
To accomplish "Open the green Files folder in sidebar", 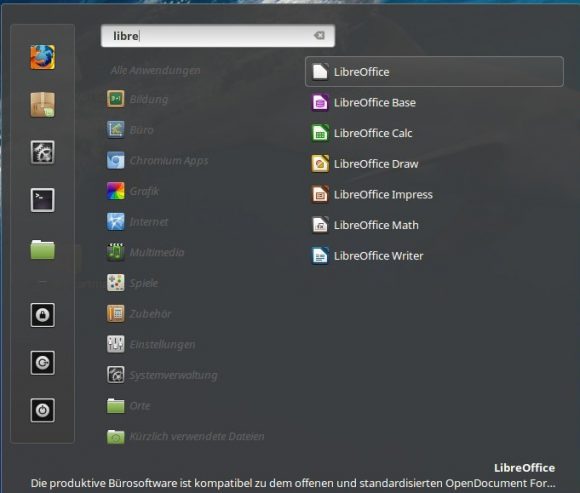I will click(x=43, y=250).
